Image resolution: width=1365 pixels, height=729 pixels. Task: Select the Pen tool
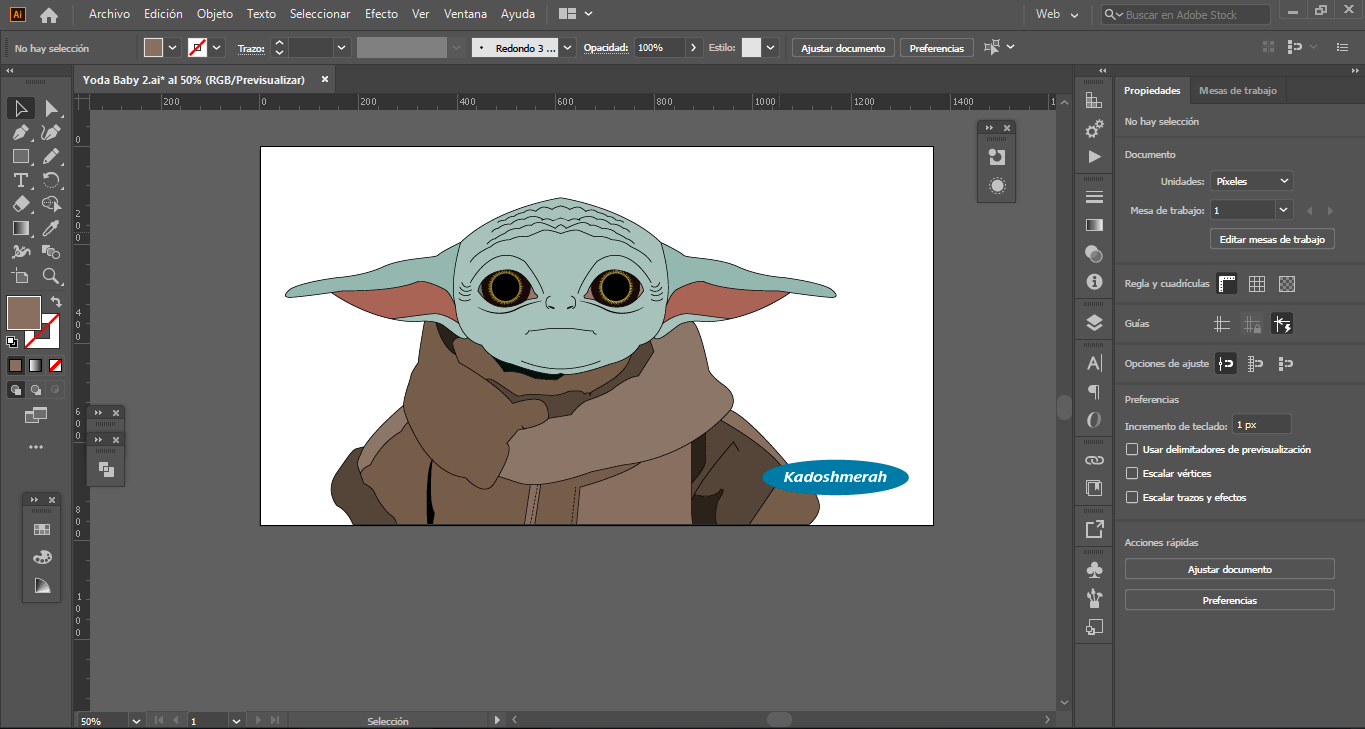click(20, 132)
